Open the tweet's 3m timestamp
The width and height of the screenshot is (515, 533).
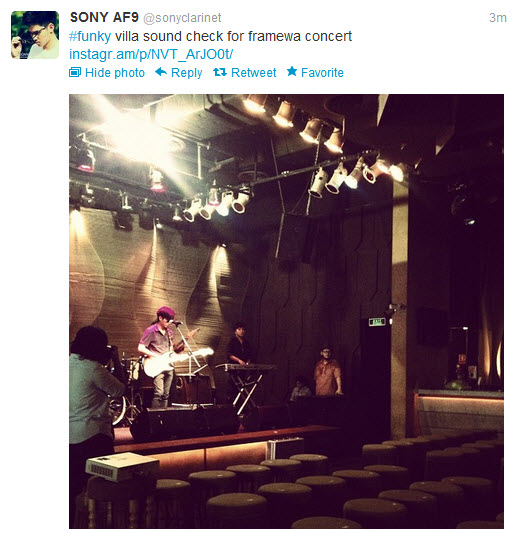click(498, 18)
